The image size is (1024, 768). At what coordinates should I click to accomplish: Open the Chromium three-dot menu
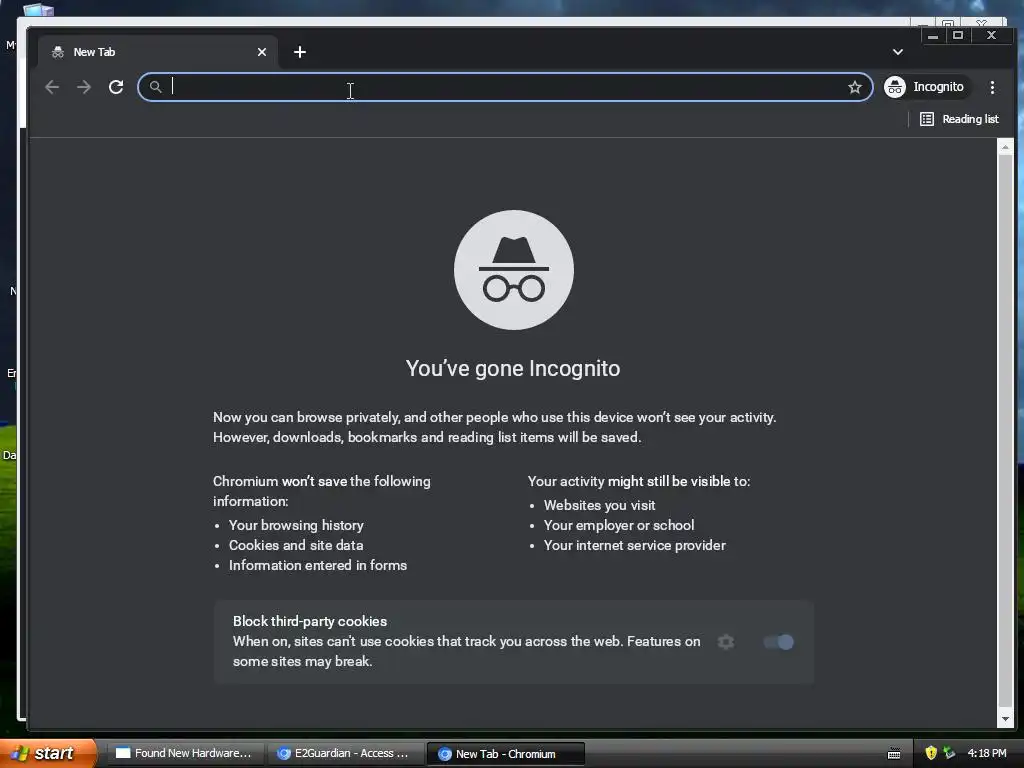[x=992, y=87]
